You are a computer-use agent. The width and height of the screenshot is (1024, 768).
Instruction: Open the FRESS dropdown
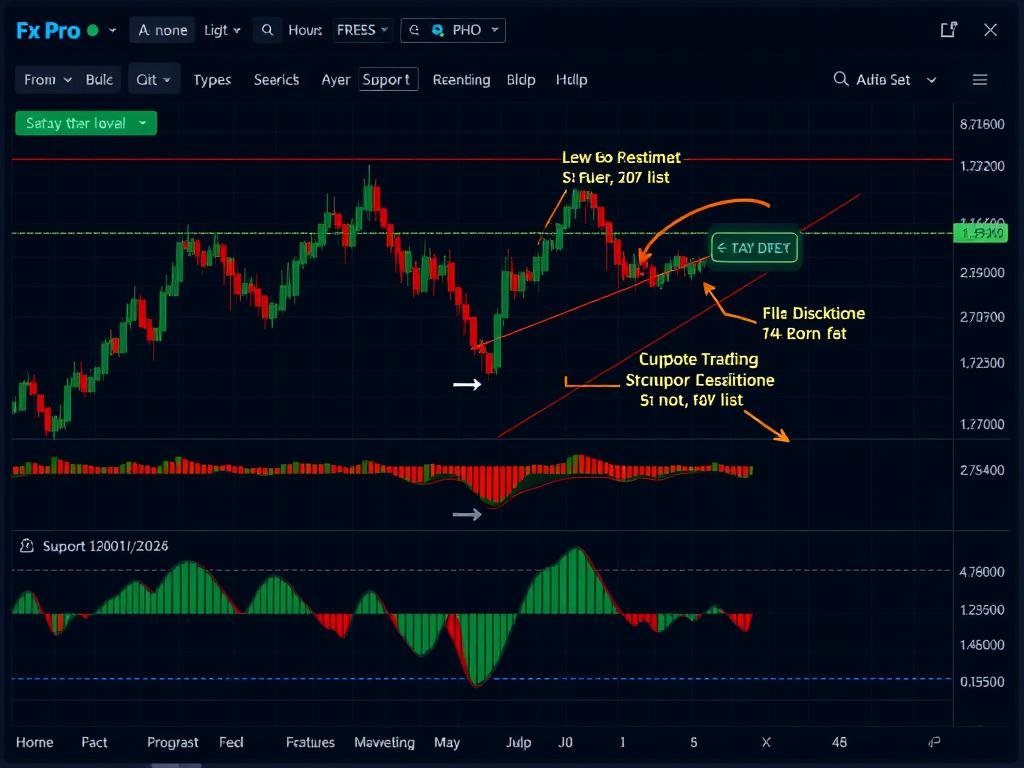click(x=362, y=30)
